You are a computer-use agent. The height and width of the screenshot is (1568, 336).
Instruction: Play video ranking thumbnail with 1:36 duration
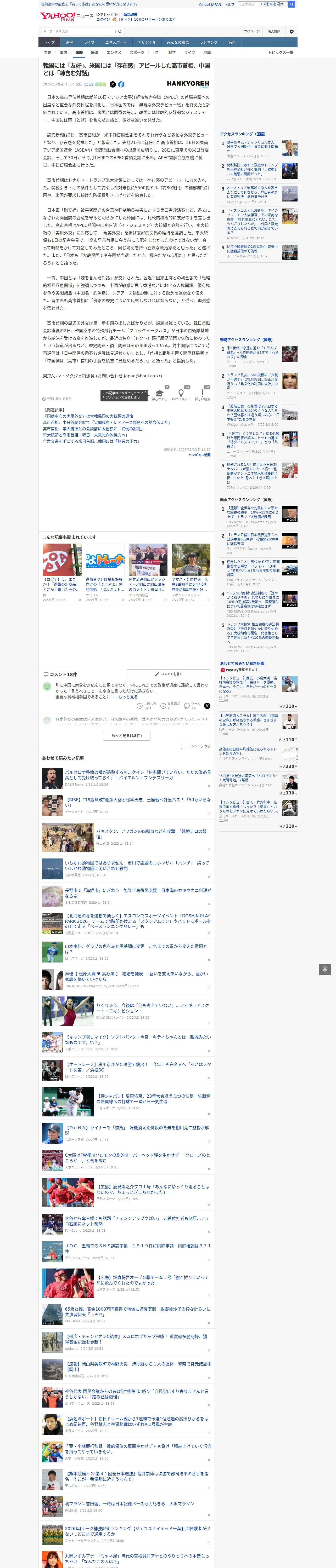click(290, 568)
